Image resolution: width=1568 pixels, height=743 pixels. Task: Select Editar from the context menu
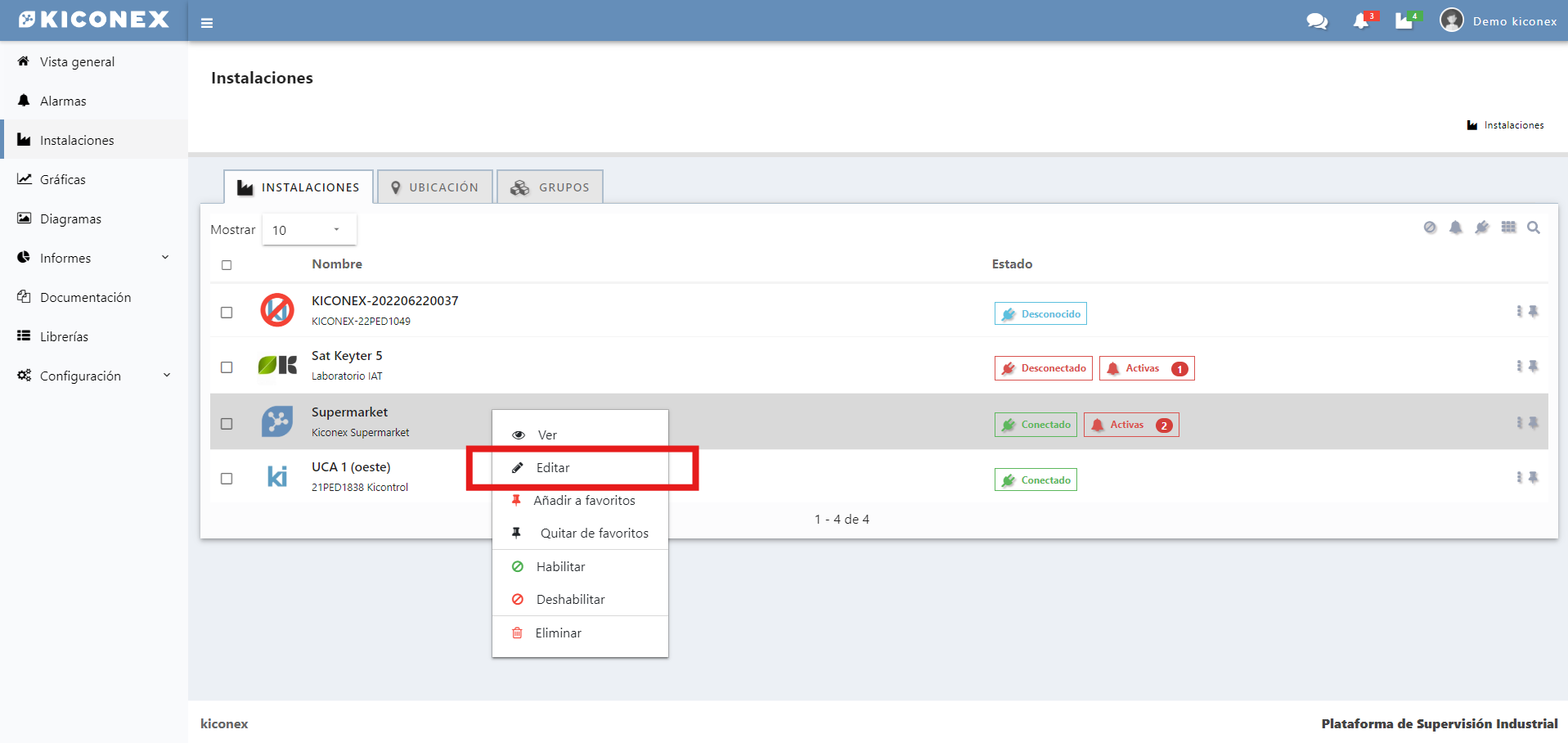553,468
